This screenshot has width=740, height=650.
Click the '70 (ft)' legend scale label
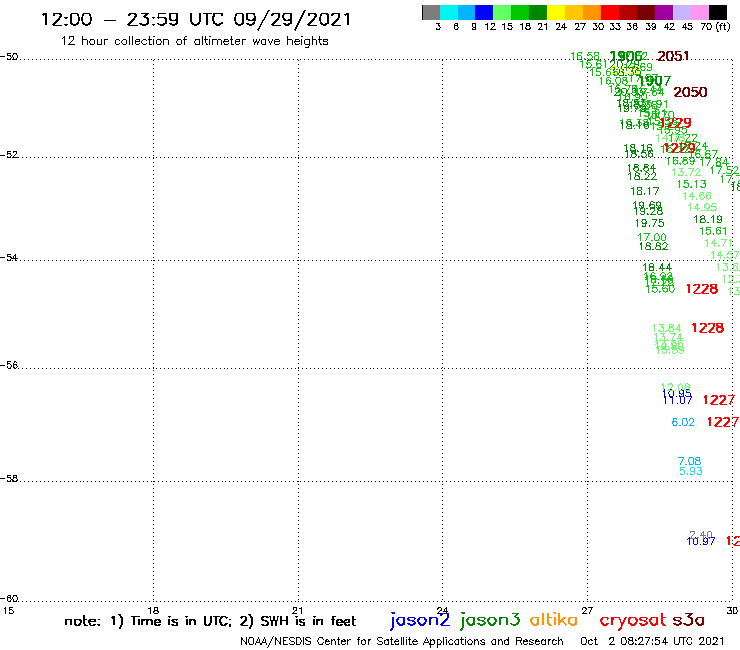click(715, 27)
